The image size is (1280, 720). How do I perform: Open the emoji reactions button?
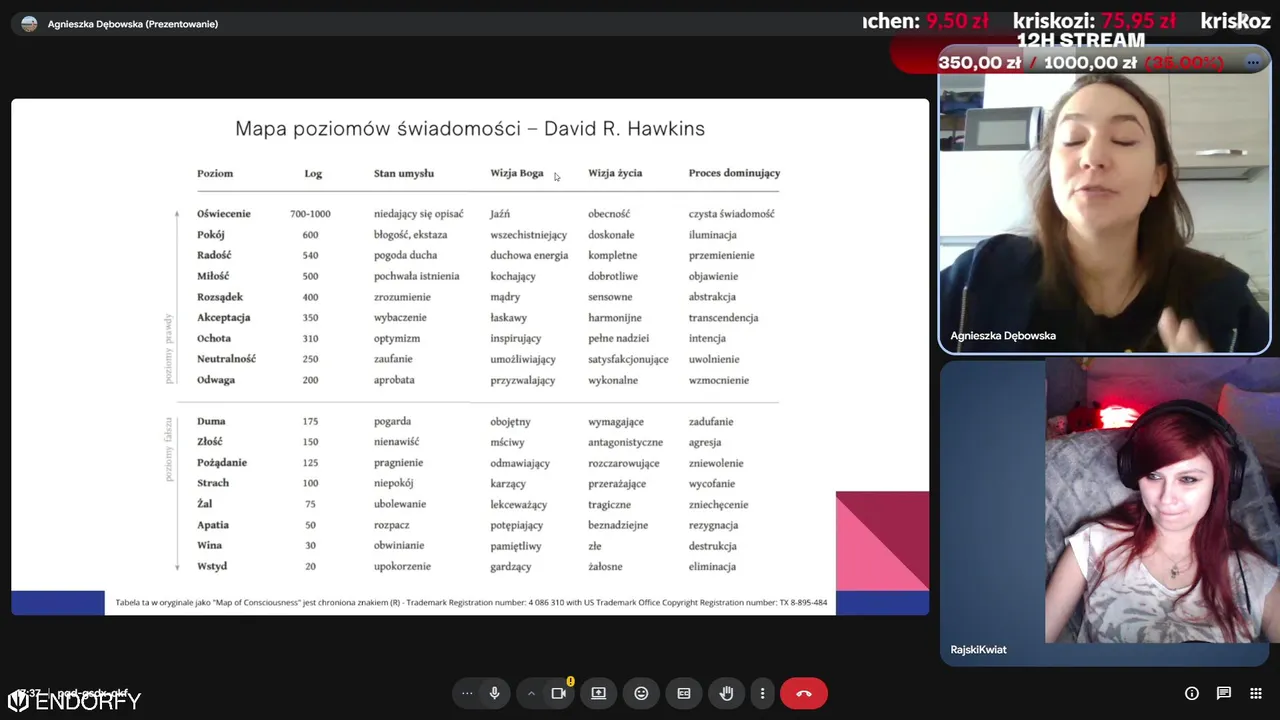(641, 693)
